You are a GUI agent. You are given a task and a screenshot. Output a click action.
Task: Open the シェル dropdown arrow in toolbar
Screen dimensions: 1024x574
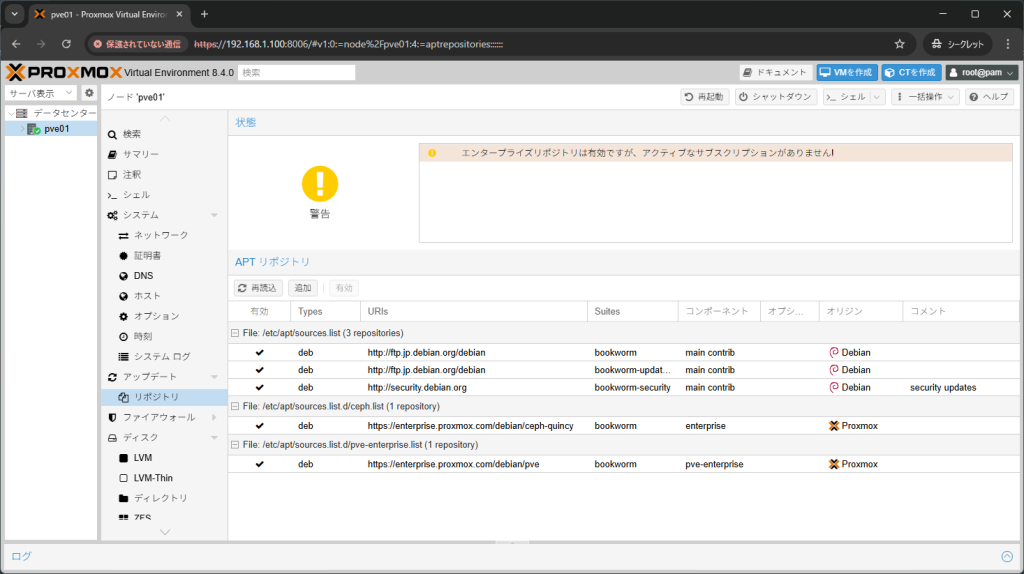877,97
